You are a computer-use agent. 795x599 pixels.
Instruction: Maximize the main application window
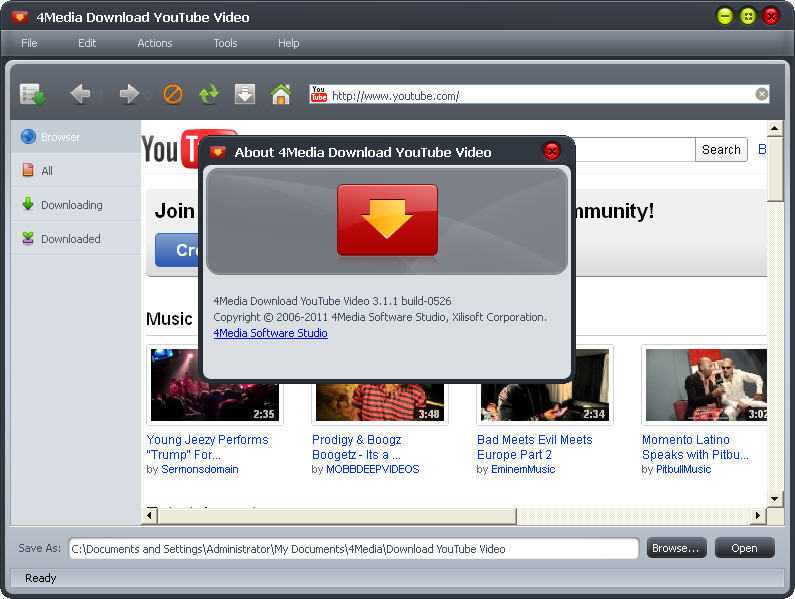coord(748,17)
